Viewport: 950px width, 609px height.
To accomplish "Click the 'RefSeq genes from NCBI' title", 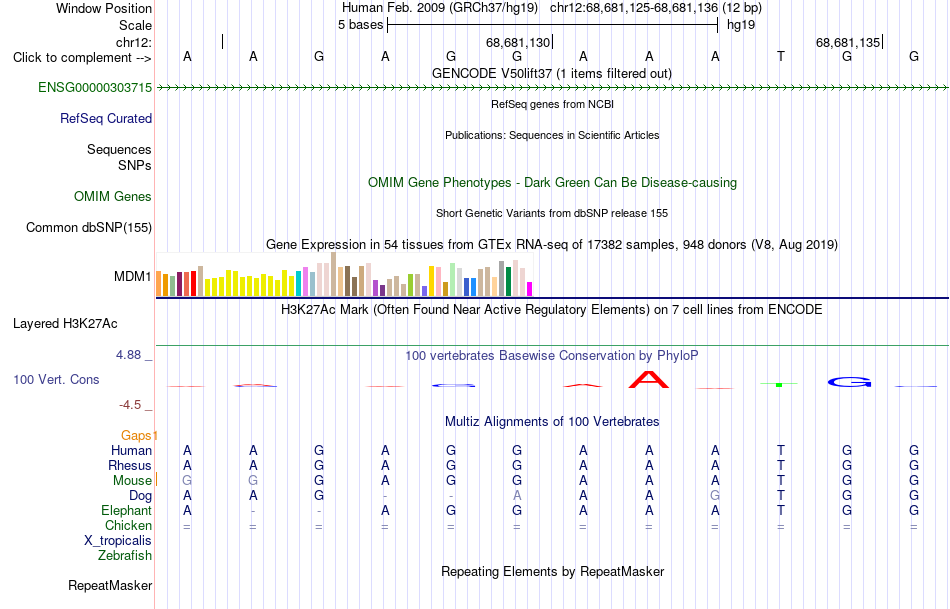I will (553, 104).
